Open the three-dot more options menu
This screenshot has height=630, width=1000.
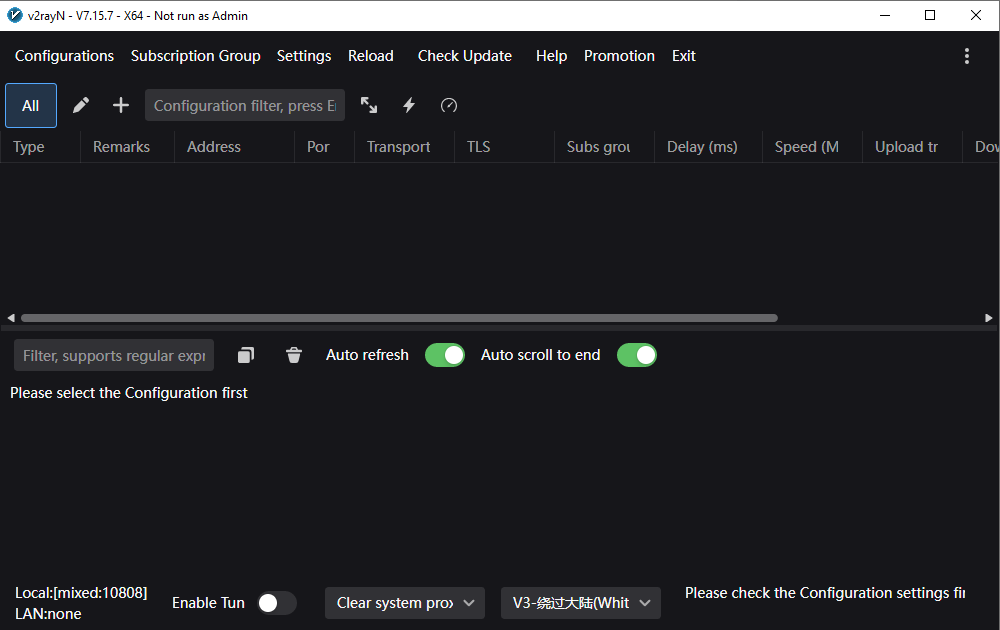[x=966, y=56]
